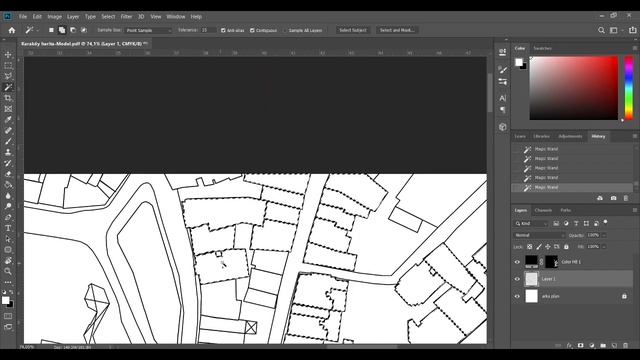Choose Intersect with Selection mode icon
This screenshot has width=640, height=360.
tap(84, 30)
